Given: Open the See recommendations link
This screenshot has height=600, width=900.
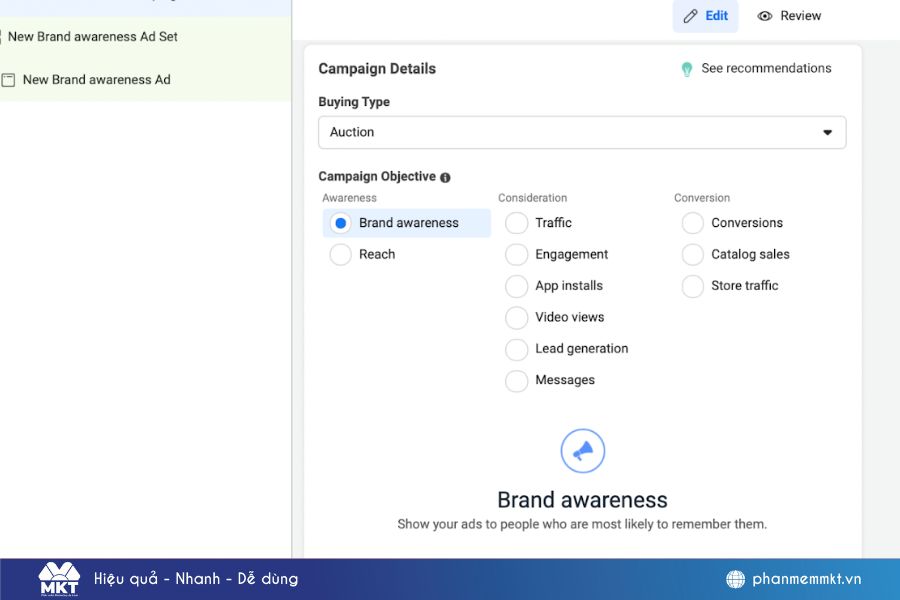Looking at the screenshot, I should tap(766, 69).
